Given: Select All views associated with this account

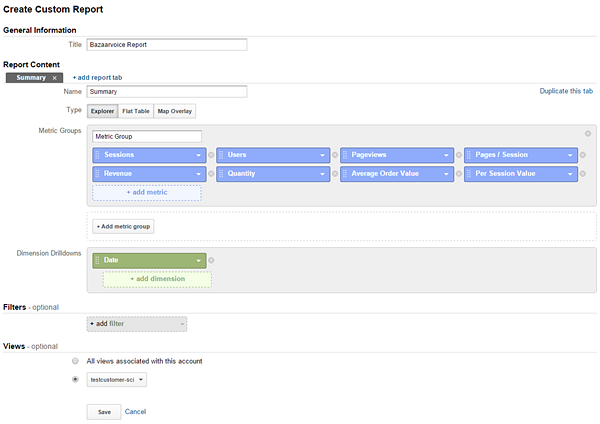Looking at the screenshot, I should [75, 361].
